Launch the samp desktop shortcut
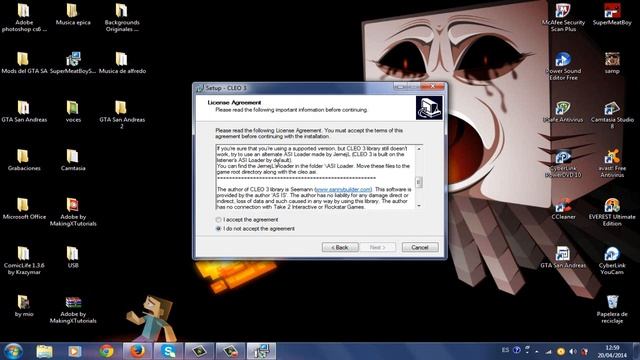 coord(612,62)
